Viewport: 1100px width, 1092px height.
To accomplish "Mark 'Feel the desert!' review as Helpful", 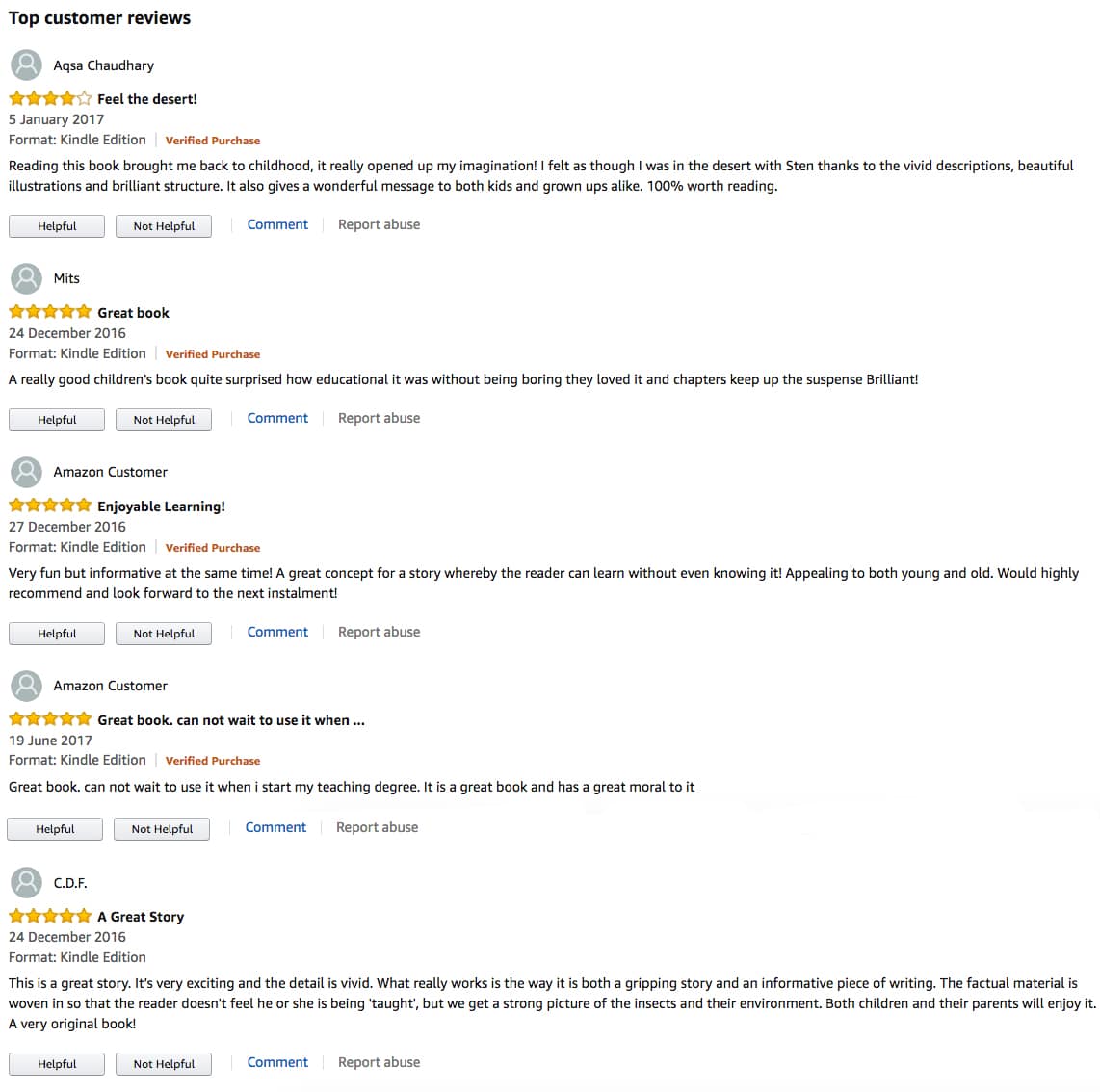I will coord(57,226).
